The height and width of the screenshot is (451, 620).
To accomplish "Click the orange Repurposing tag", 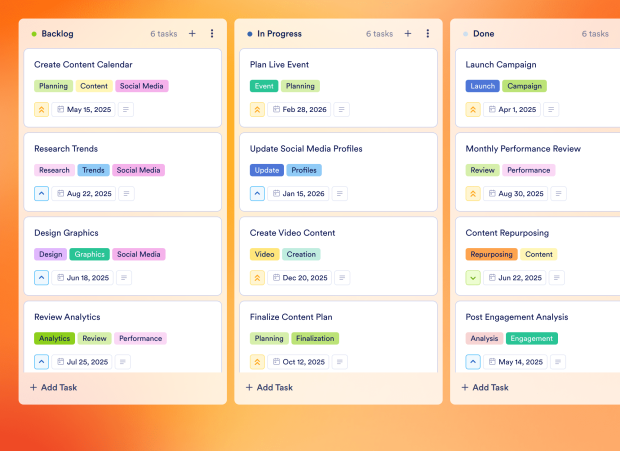I will 491,254.
